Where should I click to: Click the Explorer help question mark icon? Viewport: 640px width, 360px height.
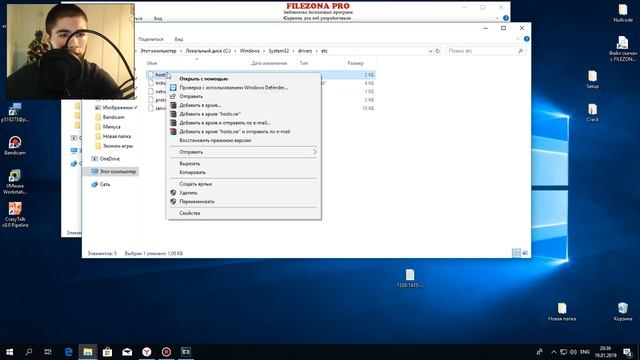pyautogui.click(x=527, y=39)
